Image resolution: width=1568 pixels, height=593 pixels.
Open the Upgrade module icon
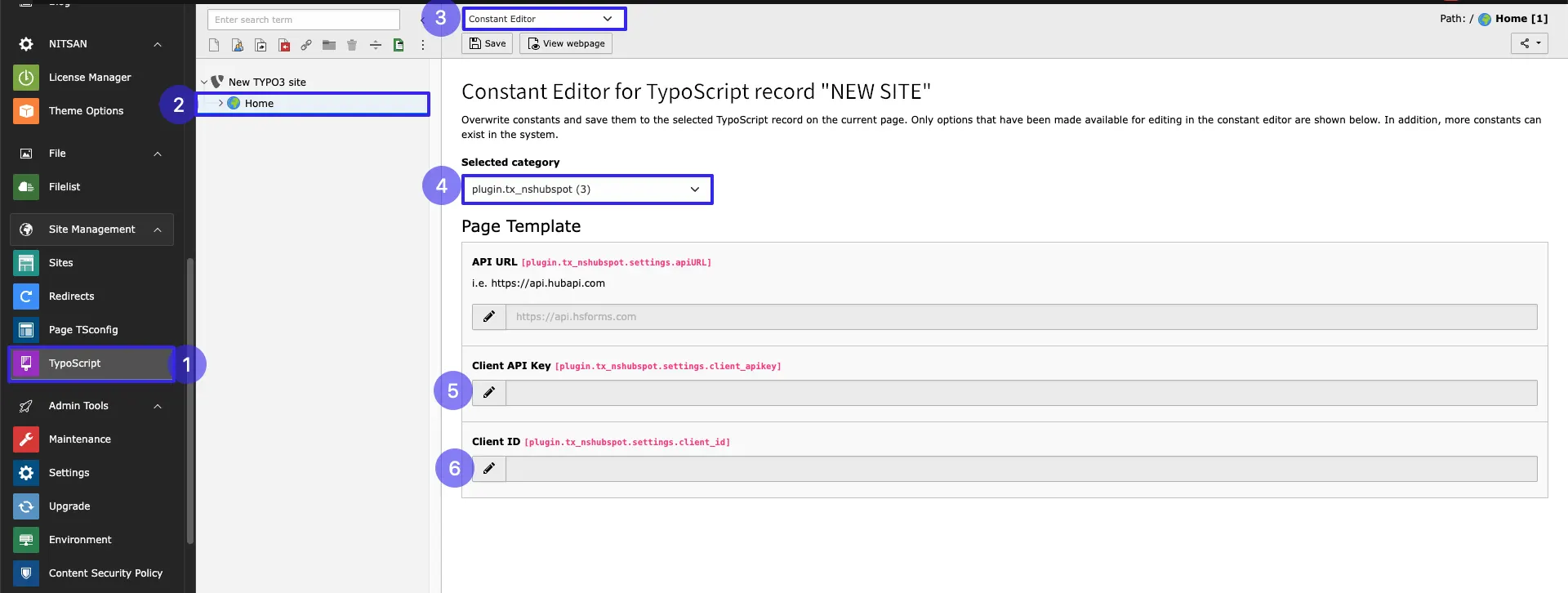click(26, 506)
